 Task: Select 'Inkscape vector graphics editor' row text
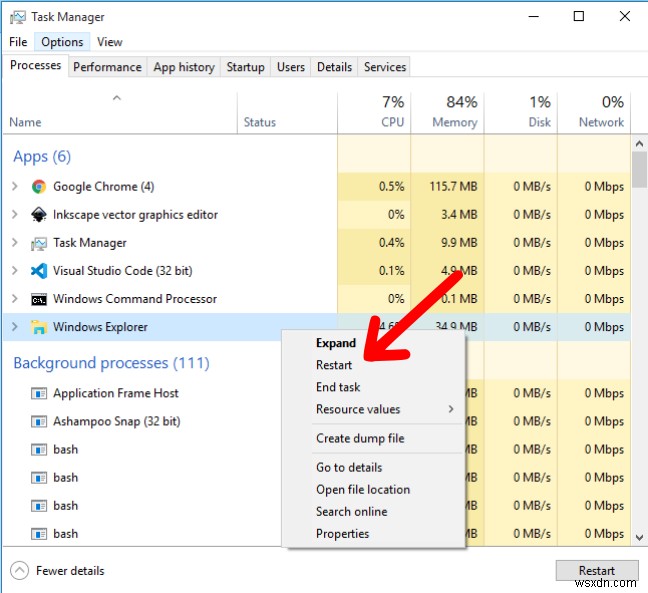[135, 215]
